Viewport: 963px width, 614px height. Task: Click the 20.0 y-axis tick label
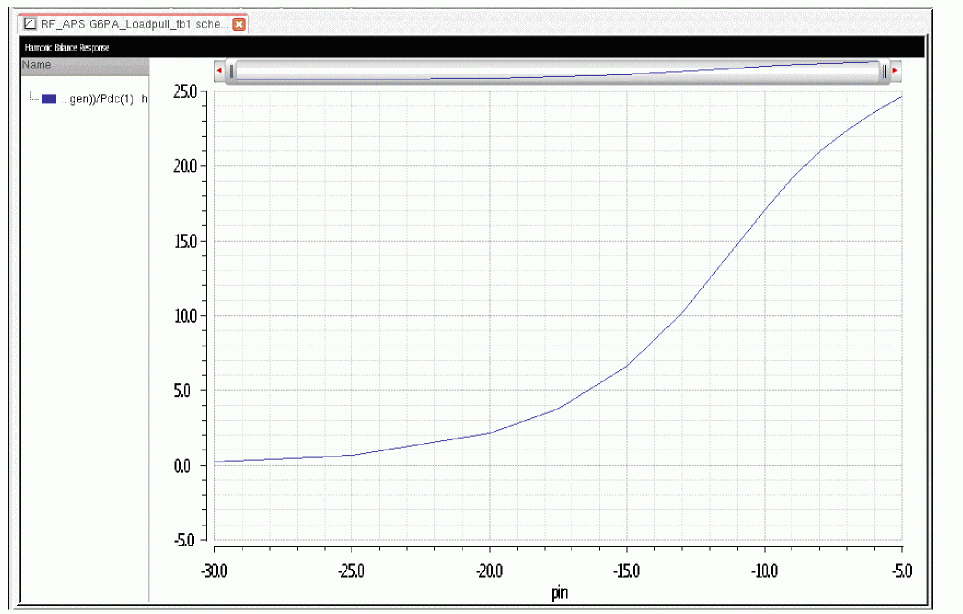point(185,166)
